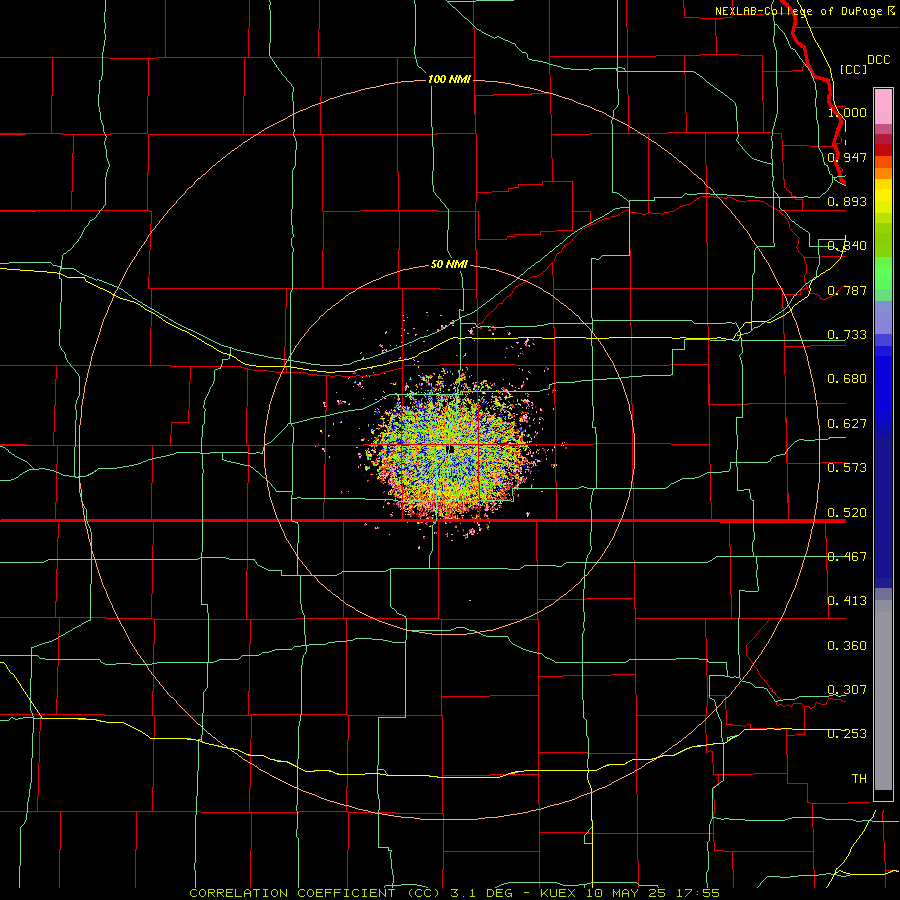Click the 0.307 color scale value
900x900 pixels.
tap(847, 690)
